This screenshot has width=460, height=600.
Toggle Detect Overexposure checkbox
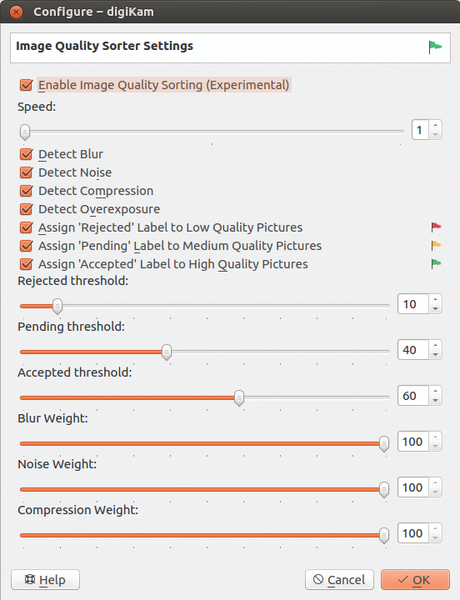(26, 209)
